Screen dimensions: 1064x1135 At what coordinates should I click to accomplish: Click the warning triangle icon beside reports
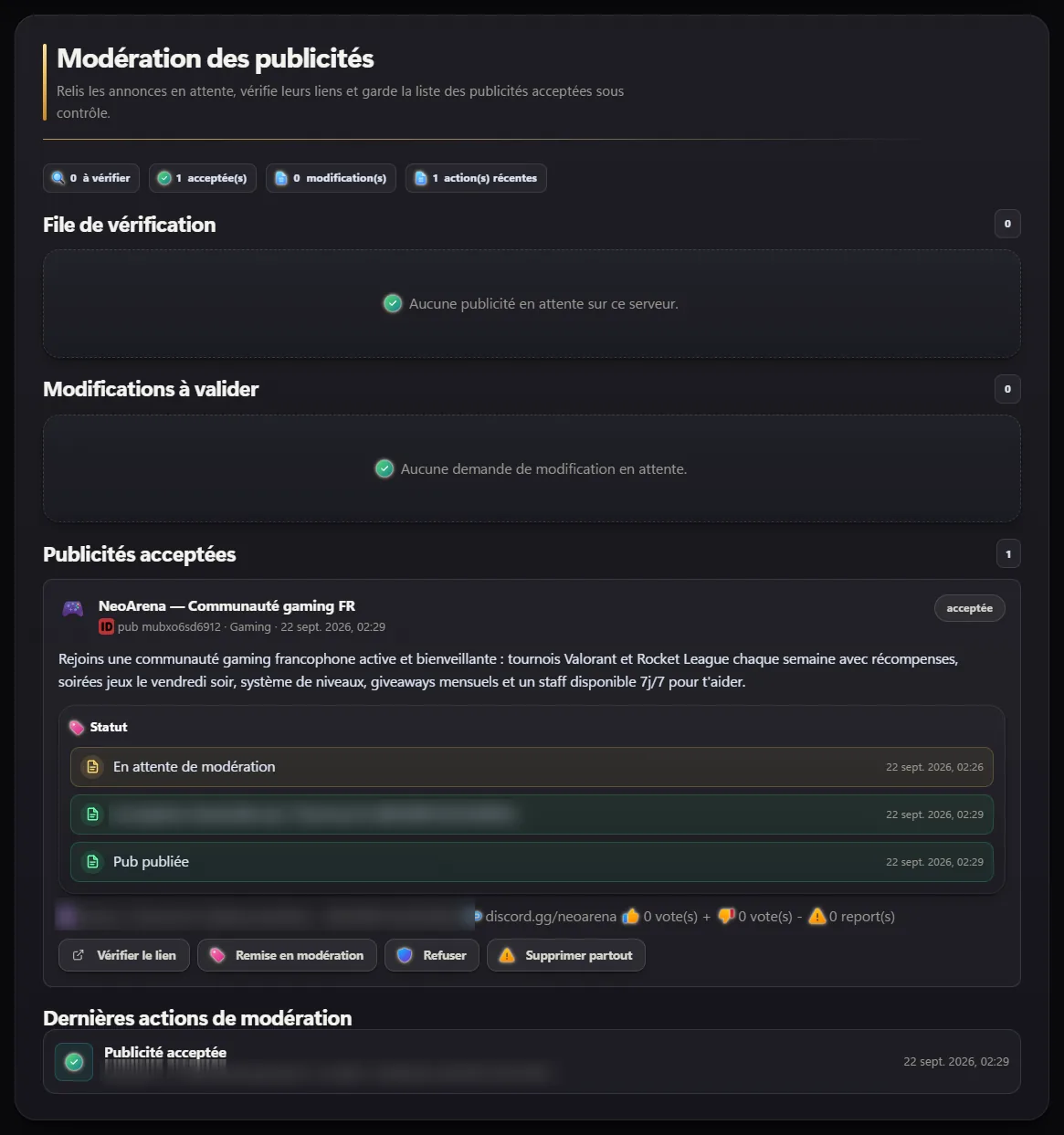pos(817,916)
